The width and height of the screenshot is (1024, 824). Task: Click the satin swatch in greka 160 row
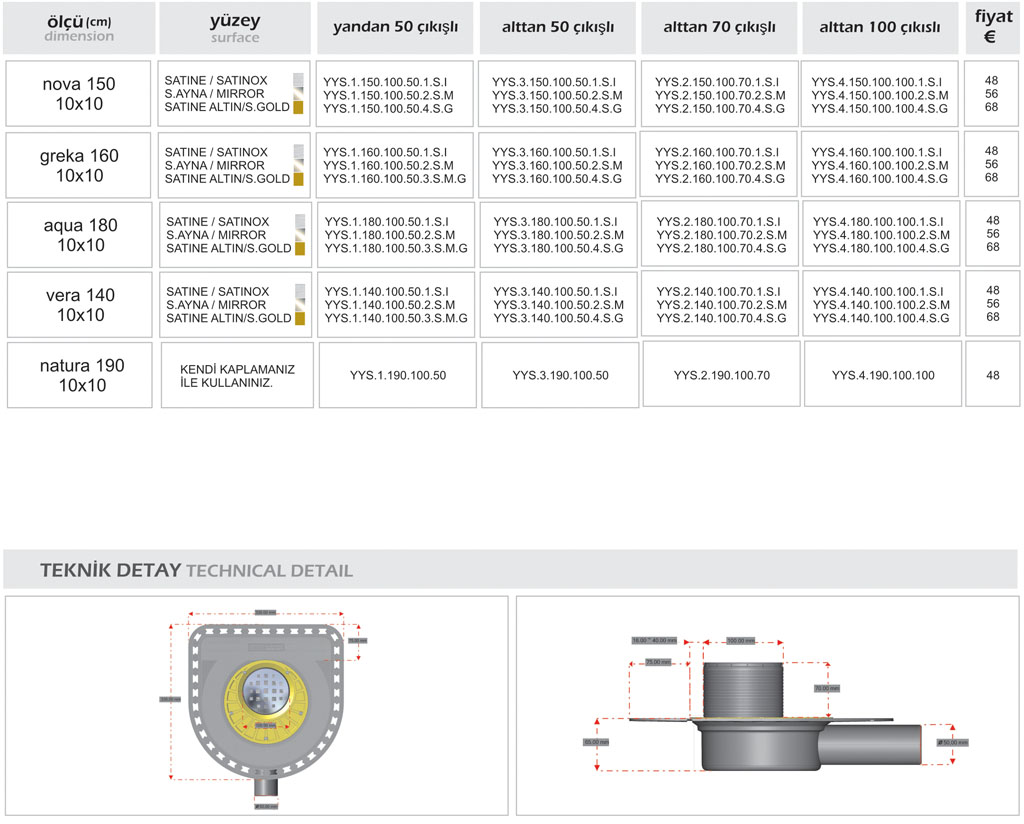[x=298, y=152]
